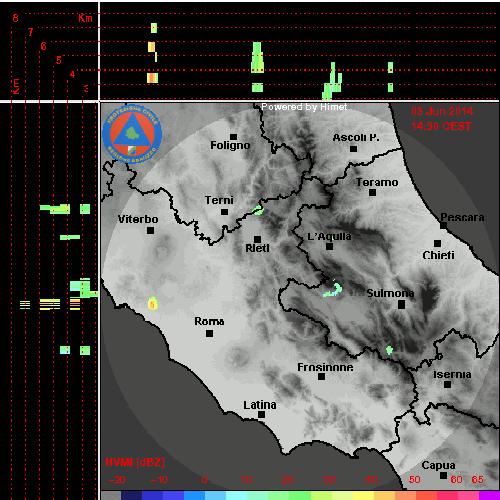Click the green radar echo east of Terni

click(x=258, y=210)
